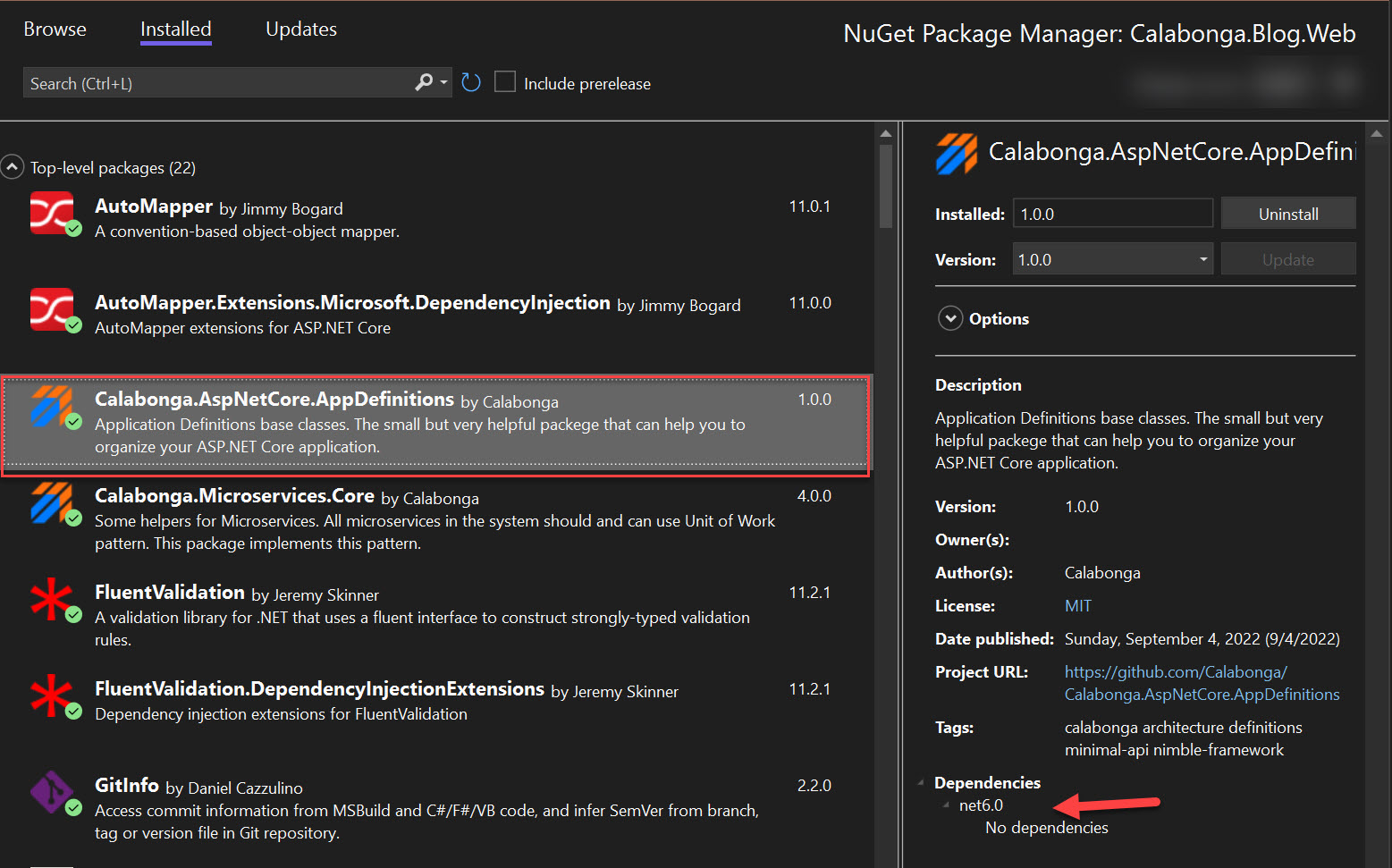Click the GitInfo package icon
Viewport: 1392px width, 868px height.
pos(52,792)
